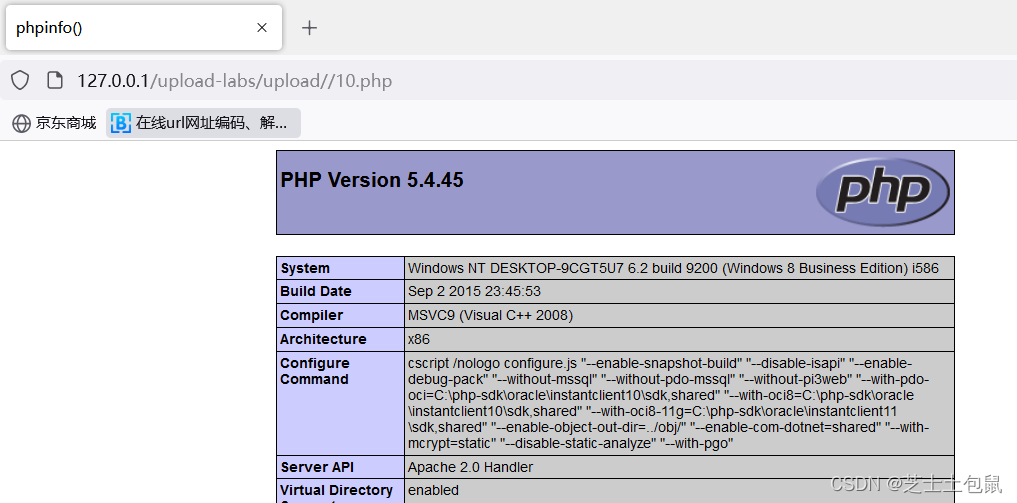The height and width of the screenshot is (503, 1017).
Task: Click the blue B bookmark favicon
Action: tap(121, 123)
